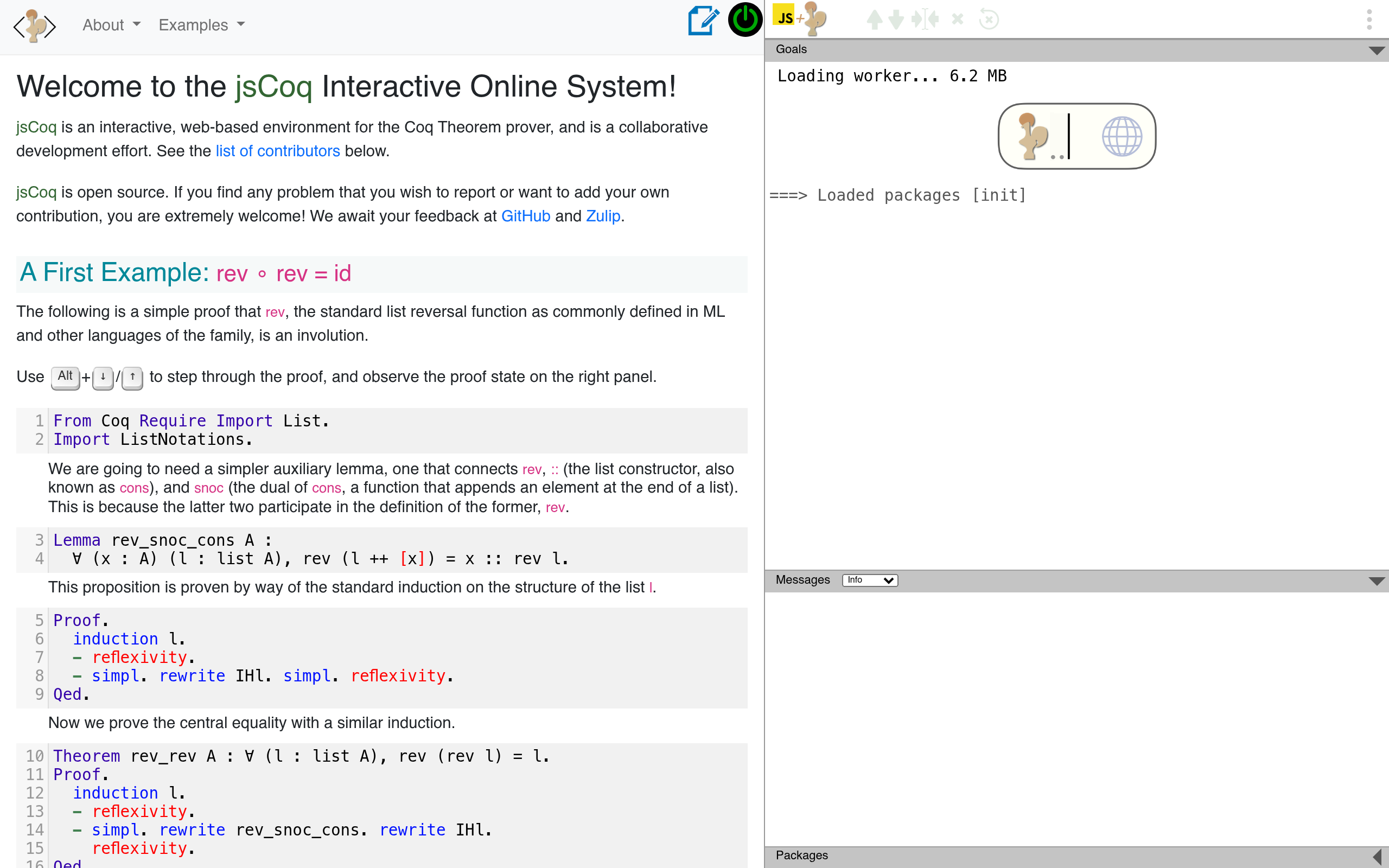Click the line 8 'simpl. rewrite IHl.' code
This screenshot has width=1389, height=868.
pos(264,676)
